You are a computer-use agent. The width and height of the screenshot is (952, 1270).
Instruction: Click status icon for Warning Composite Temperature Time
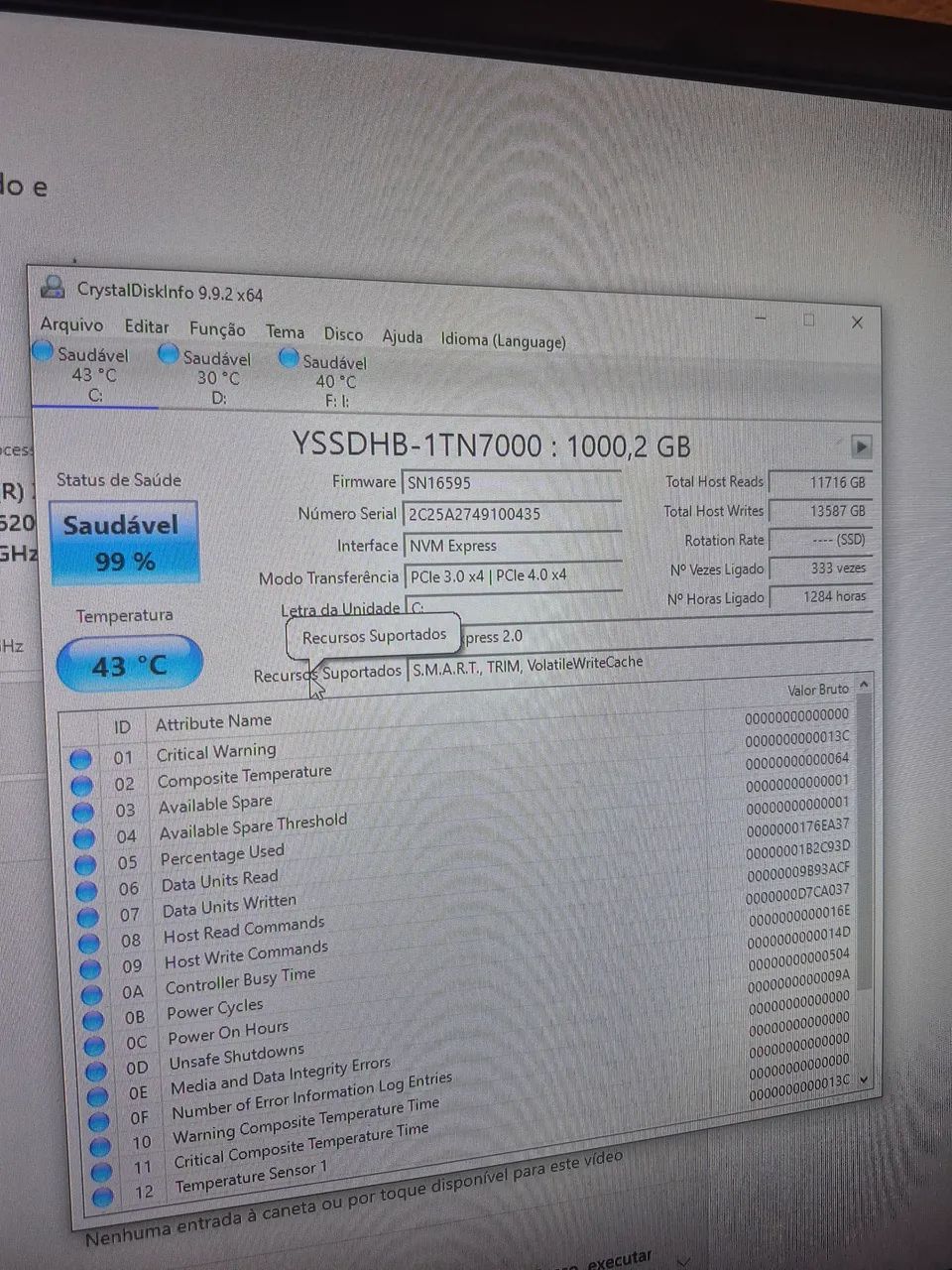click(x=100, y=1148)
